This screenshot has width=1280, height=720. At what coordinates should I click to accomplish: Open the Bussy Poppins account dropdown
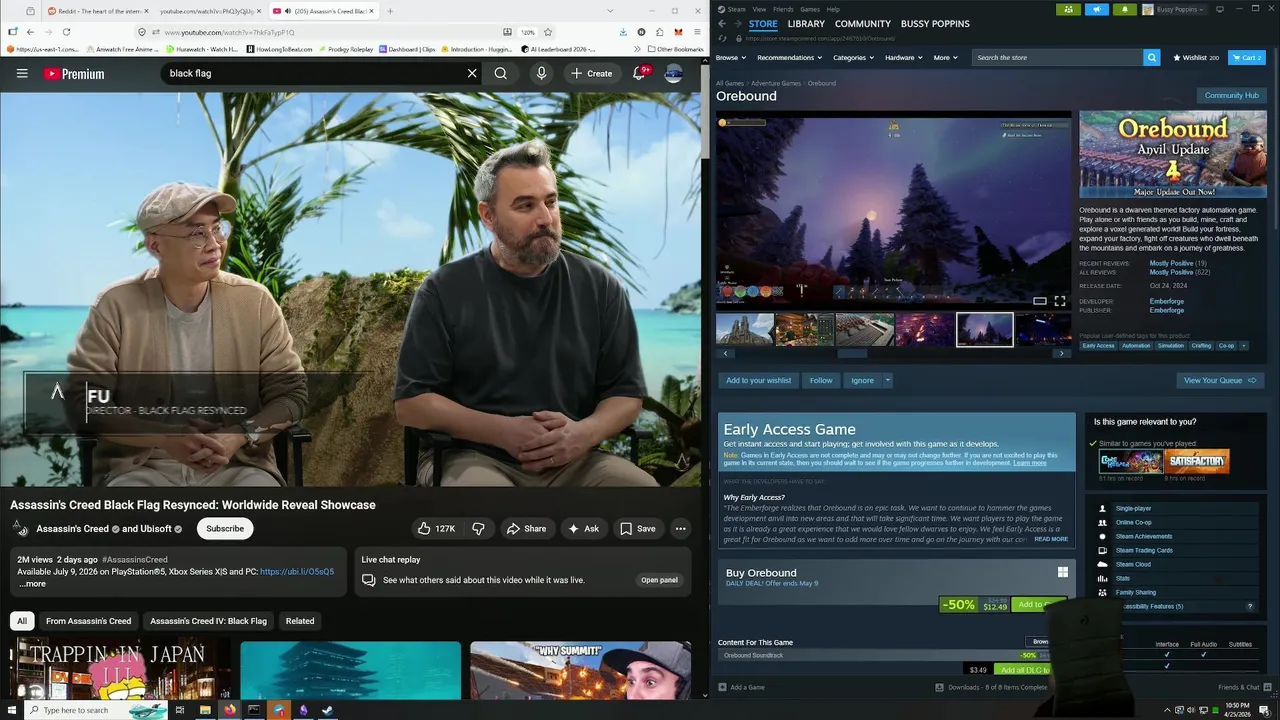[1178, 9]
